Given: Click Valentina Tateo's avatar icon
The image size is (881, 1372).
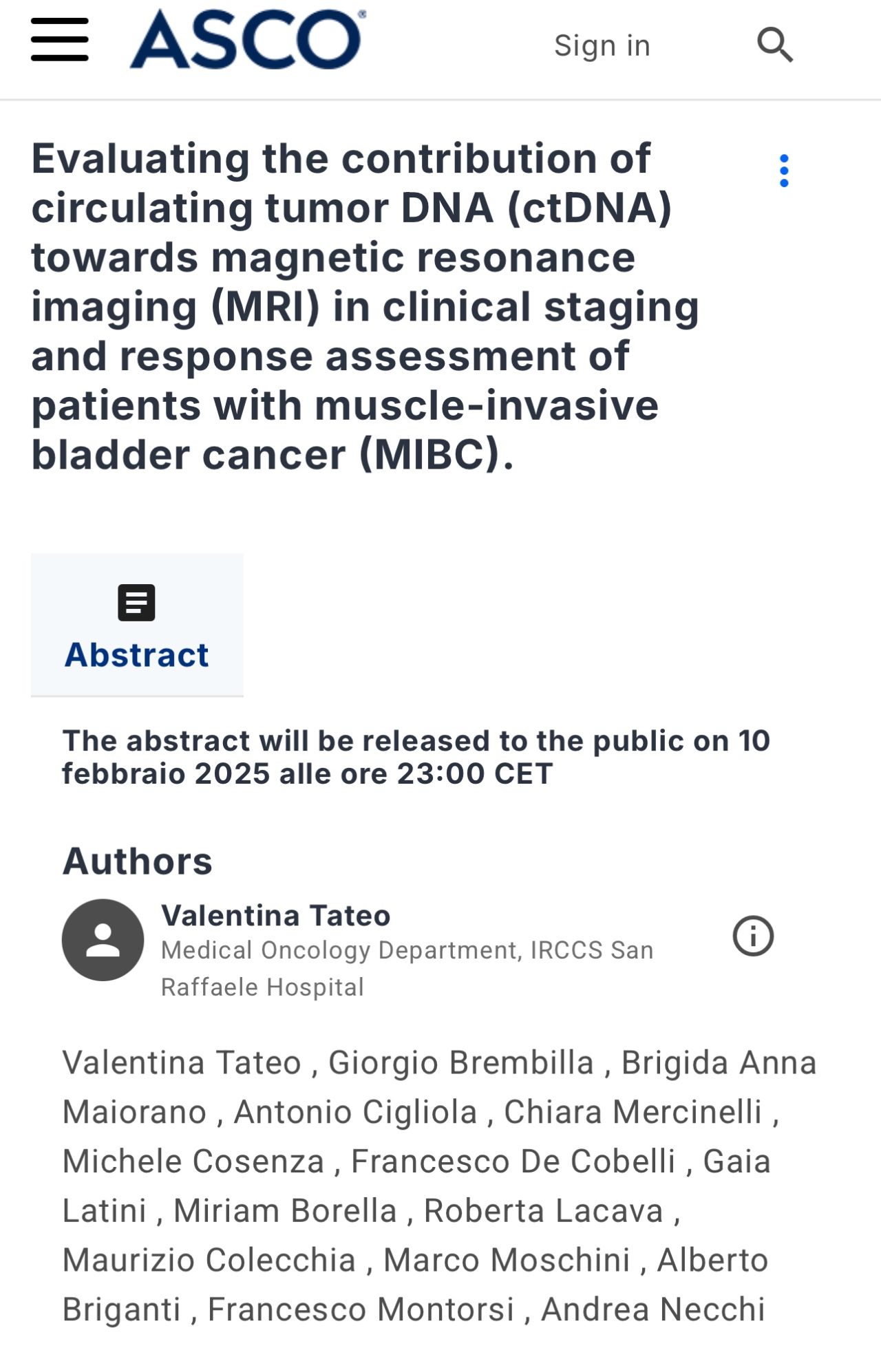Looking at the screenshot, I should coord(103,940).
